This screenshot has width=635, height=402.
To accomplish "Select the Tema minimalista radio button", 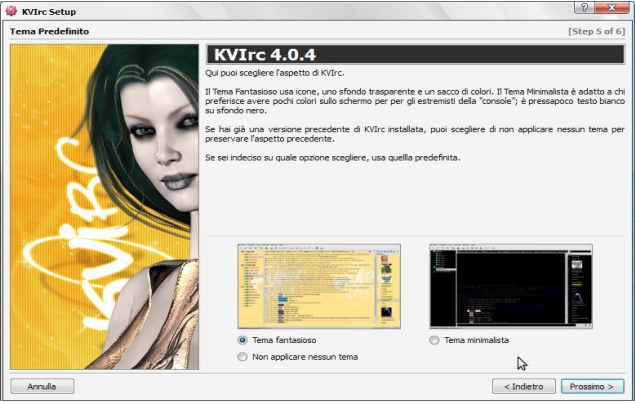I will [434, 340].
